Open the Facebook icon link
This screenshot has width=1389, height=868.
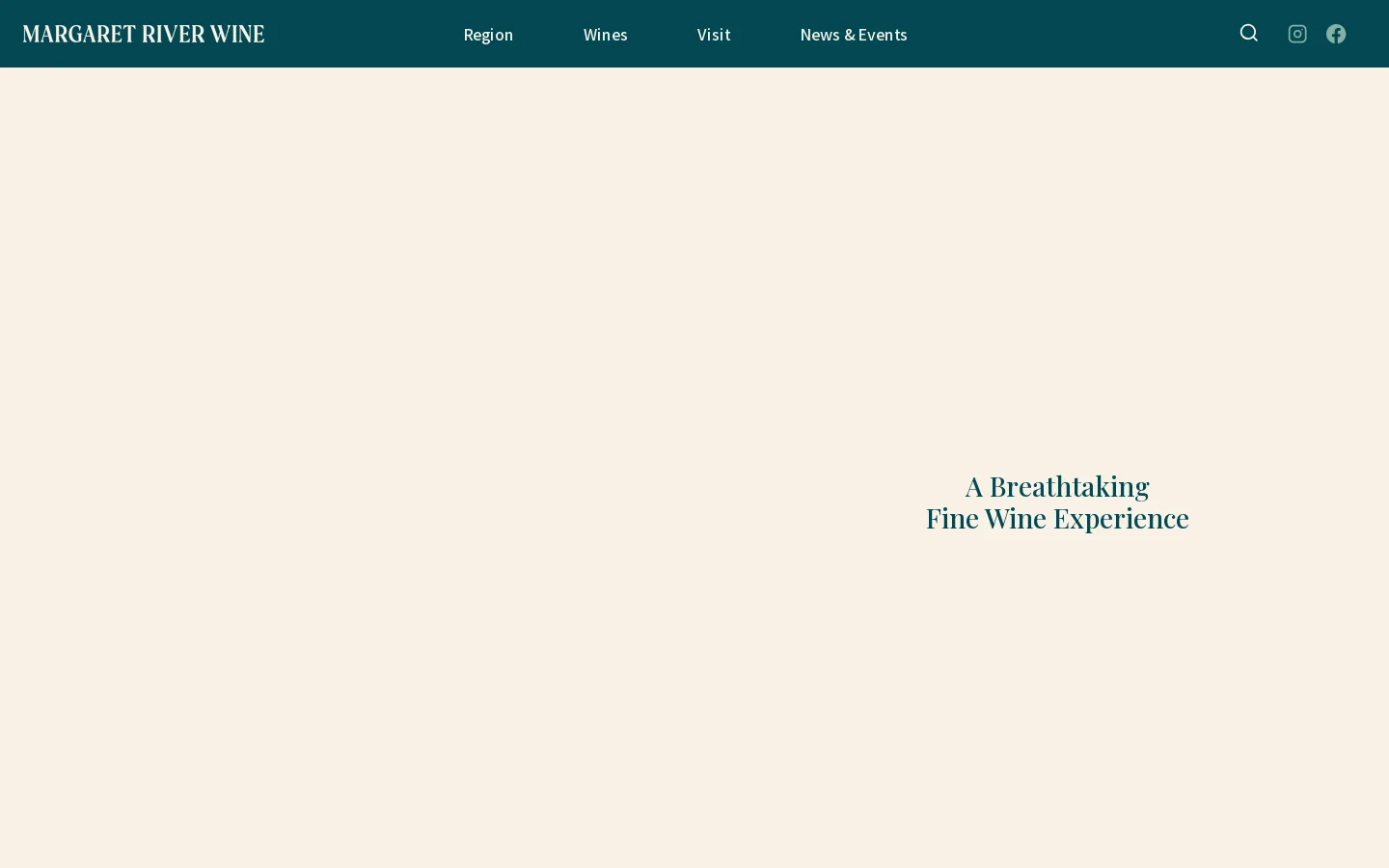point(1336,34)
